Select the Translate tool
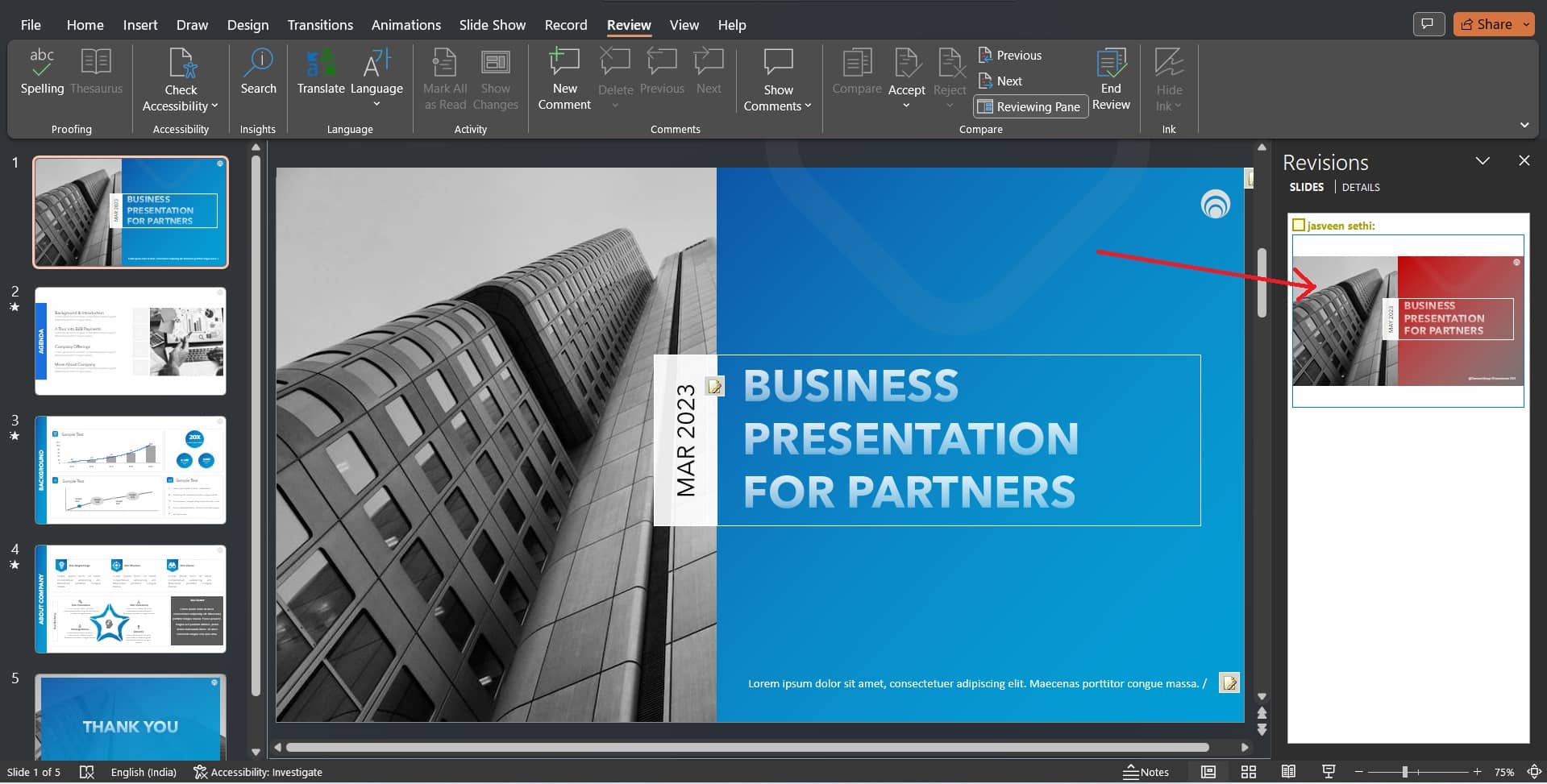This screenshot has height=784, width=1547. (x=320, y=73)
